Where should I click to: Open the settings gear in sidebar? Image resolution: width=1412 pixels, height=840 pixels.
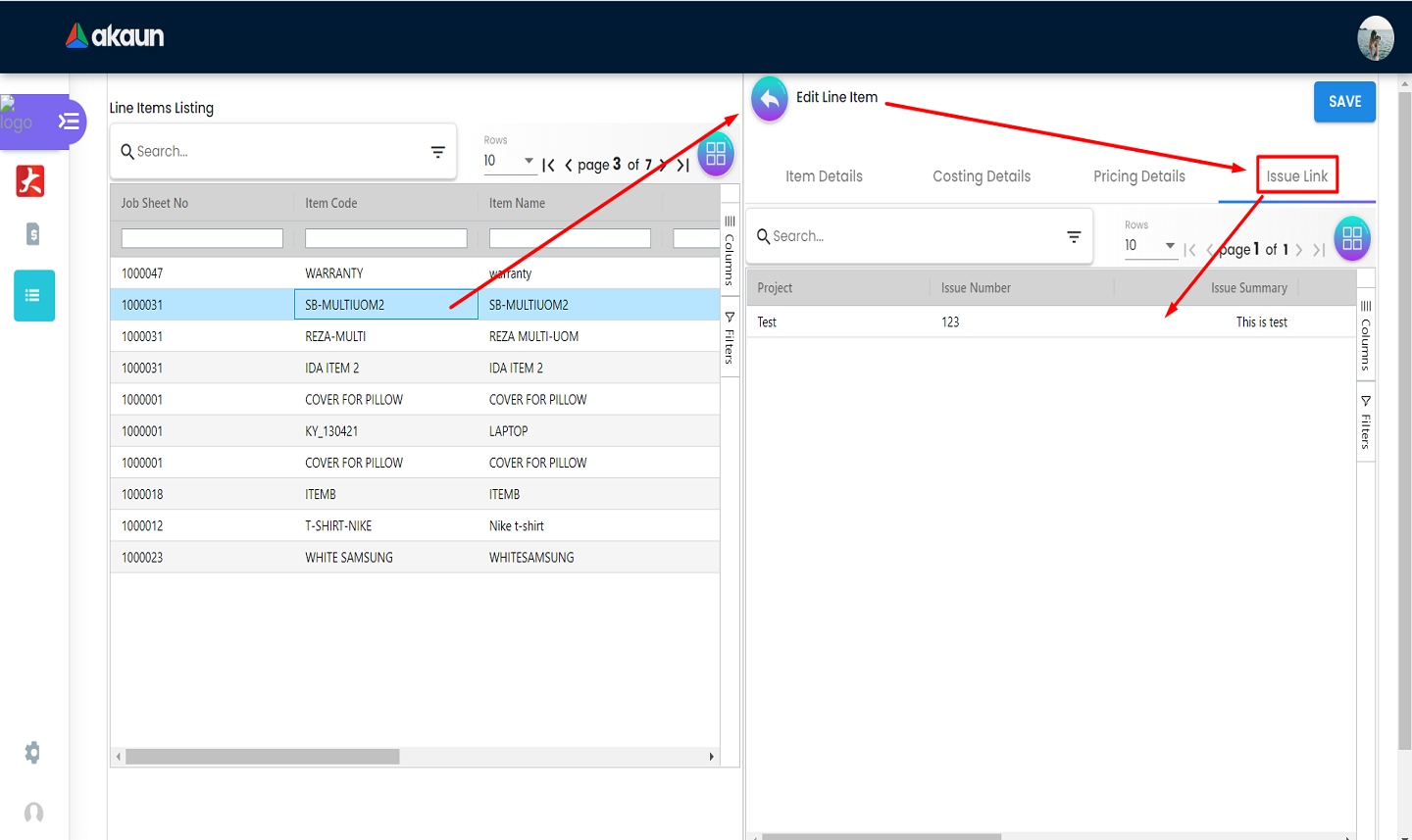point(33,753)
